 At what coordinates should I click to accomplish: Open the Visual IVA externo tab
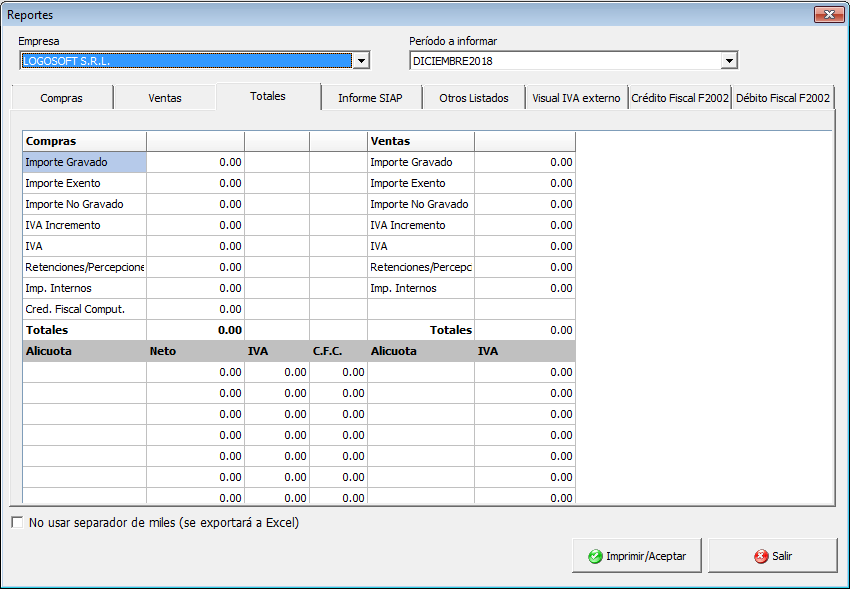[x=577, y=98]
